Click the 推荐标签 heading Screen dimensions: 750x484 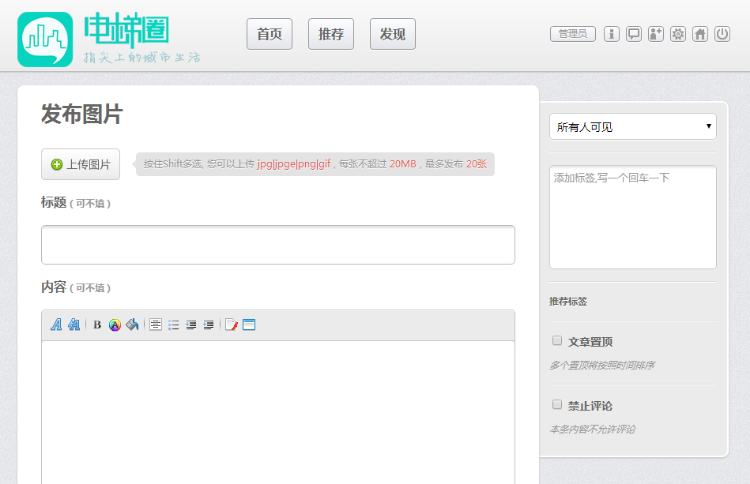(x=568, y=302)
